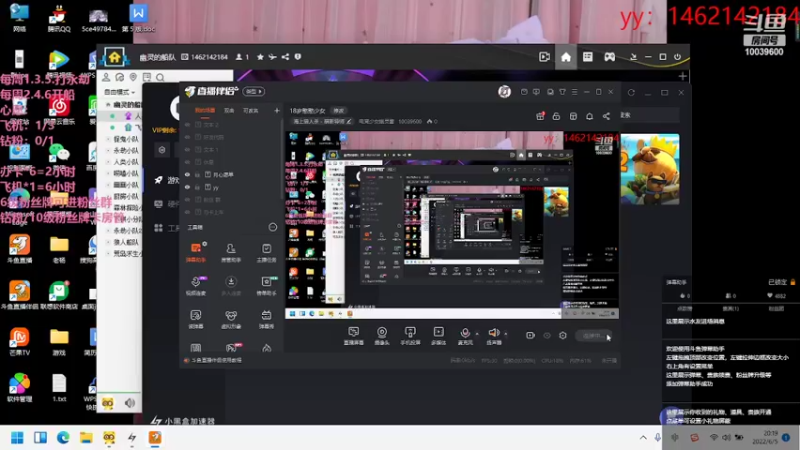Toggle visibility of first source row 文本 2

point(187,124)
